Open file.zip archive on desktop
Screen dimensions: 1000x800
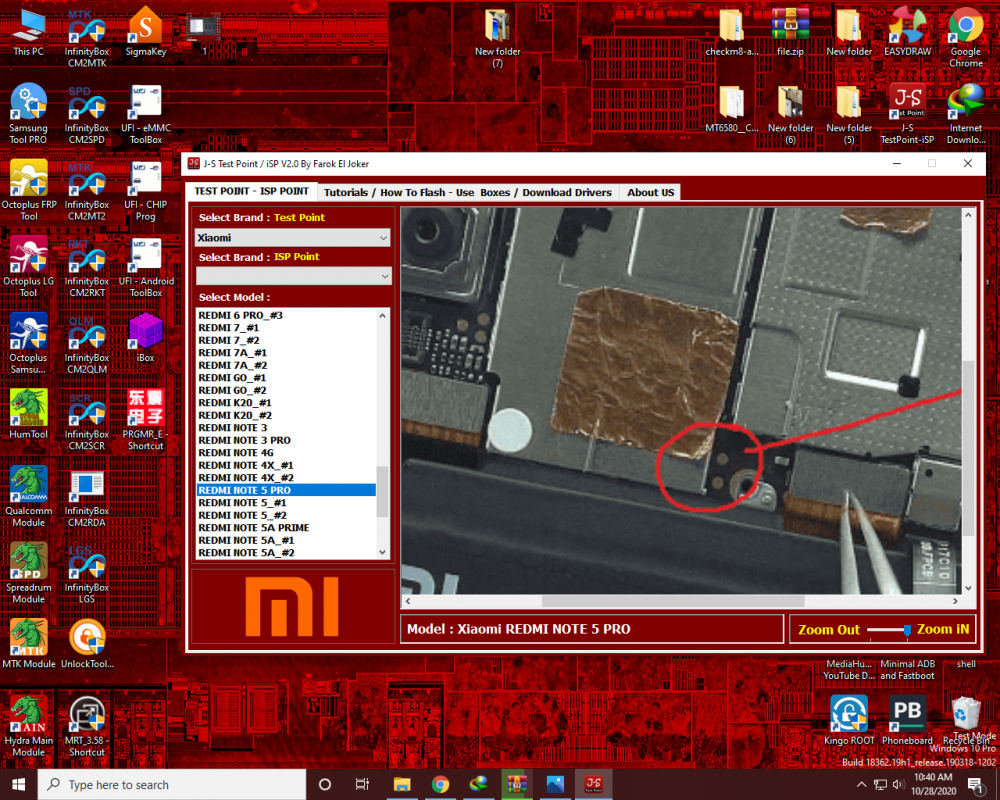click(x=790, y=33)
